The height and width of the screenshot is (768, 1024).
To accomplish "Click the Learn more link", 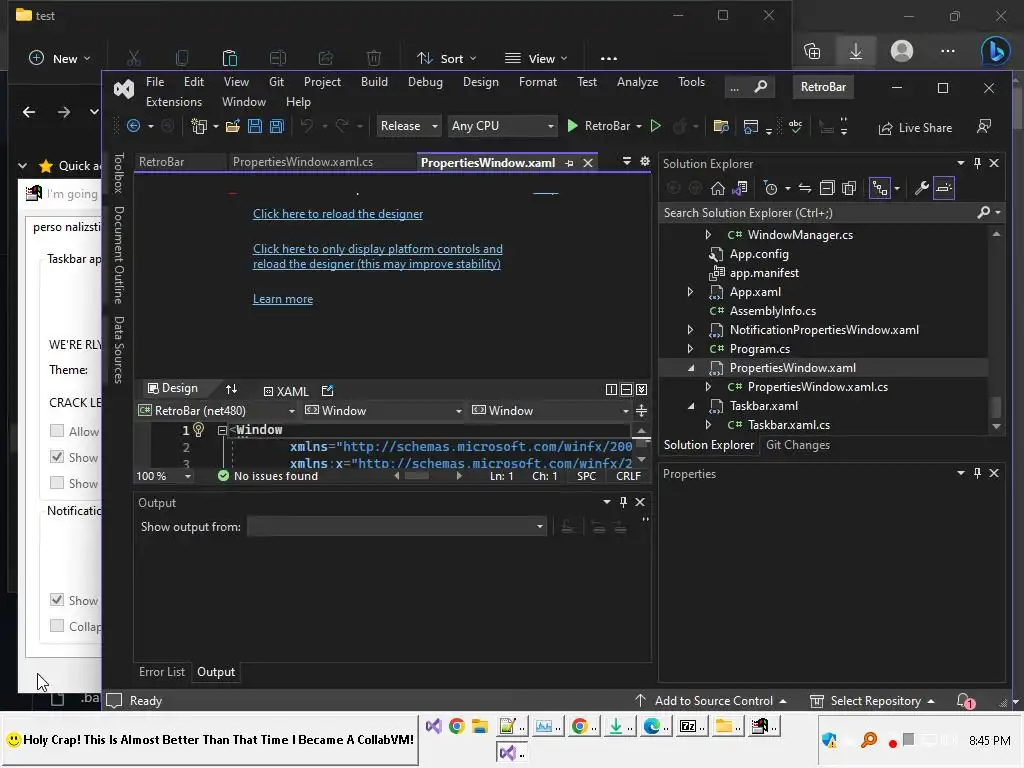I will [x=283, y=299].
